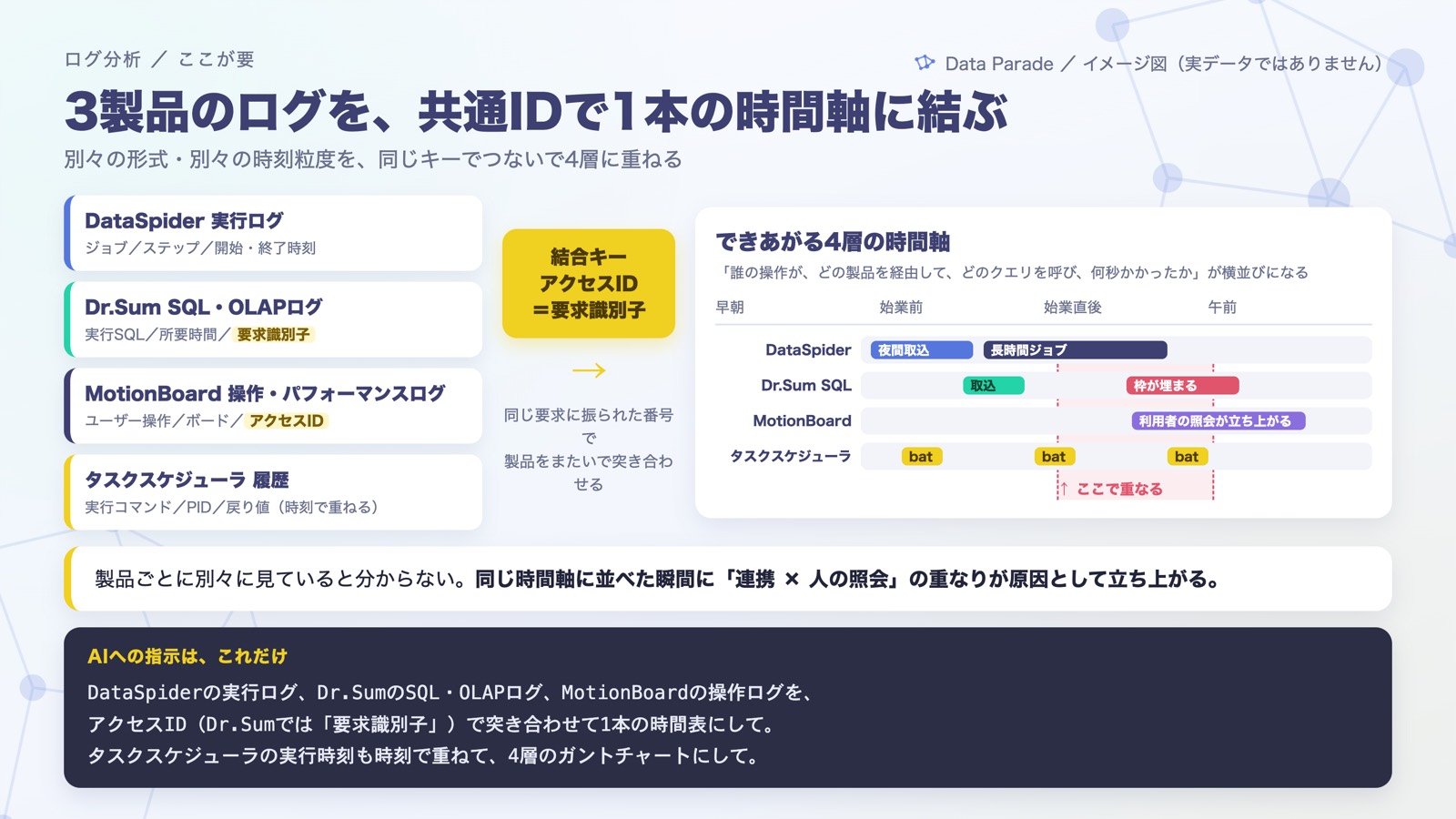Viewport: 1456px width, 819px height.
Task: Click the highlighted '要求識別子' tag
Action: [273, 335]
